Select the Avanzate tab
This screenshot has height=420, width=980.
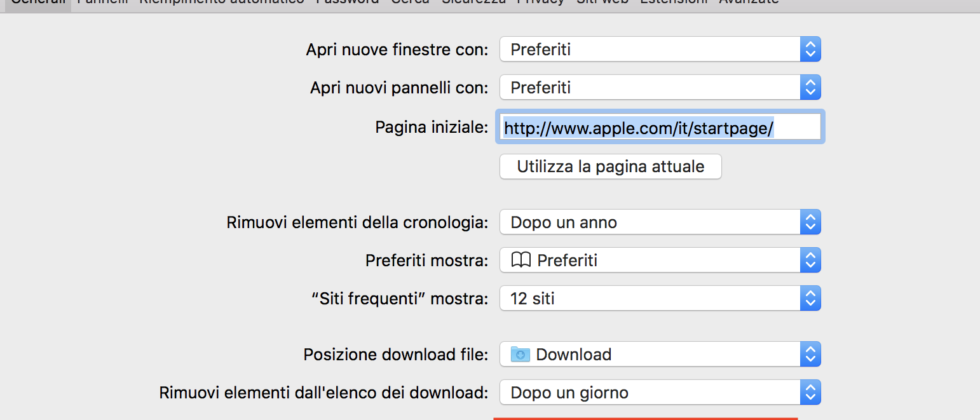pos(749,2)
